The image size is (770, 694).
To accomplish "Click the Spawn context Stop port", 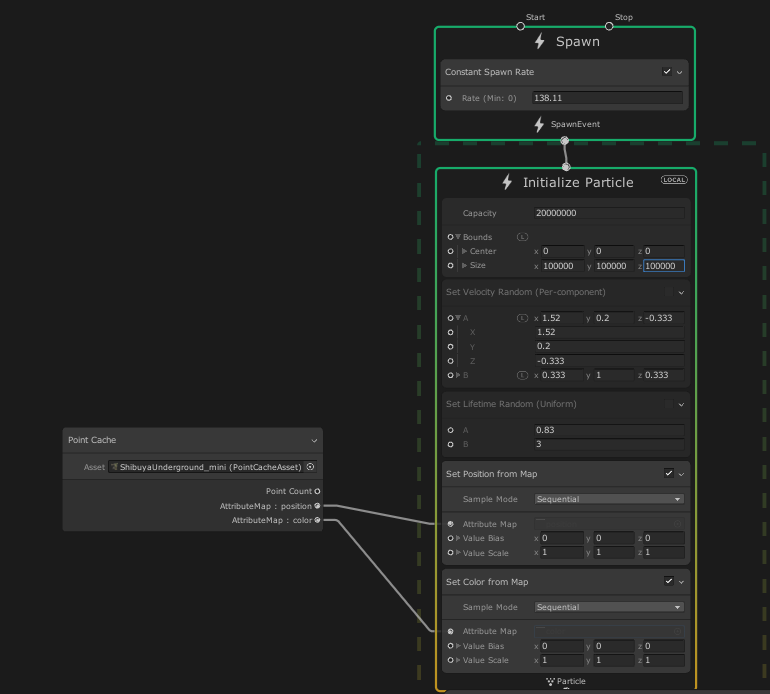I will (609, 26).
